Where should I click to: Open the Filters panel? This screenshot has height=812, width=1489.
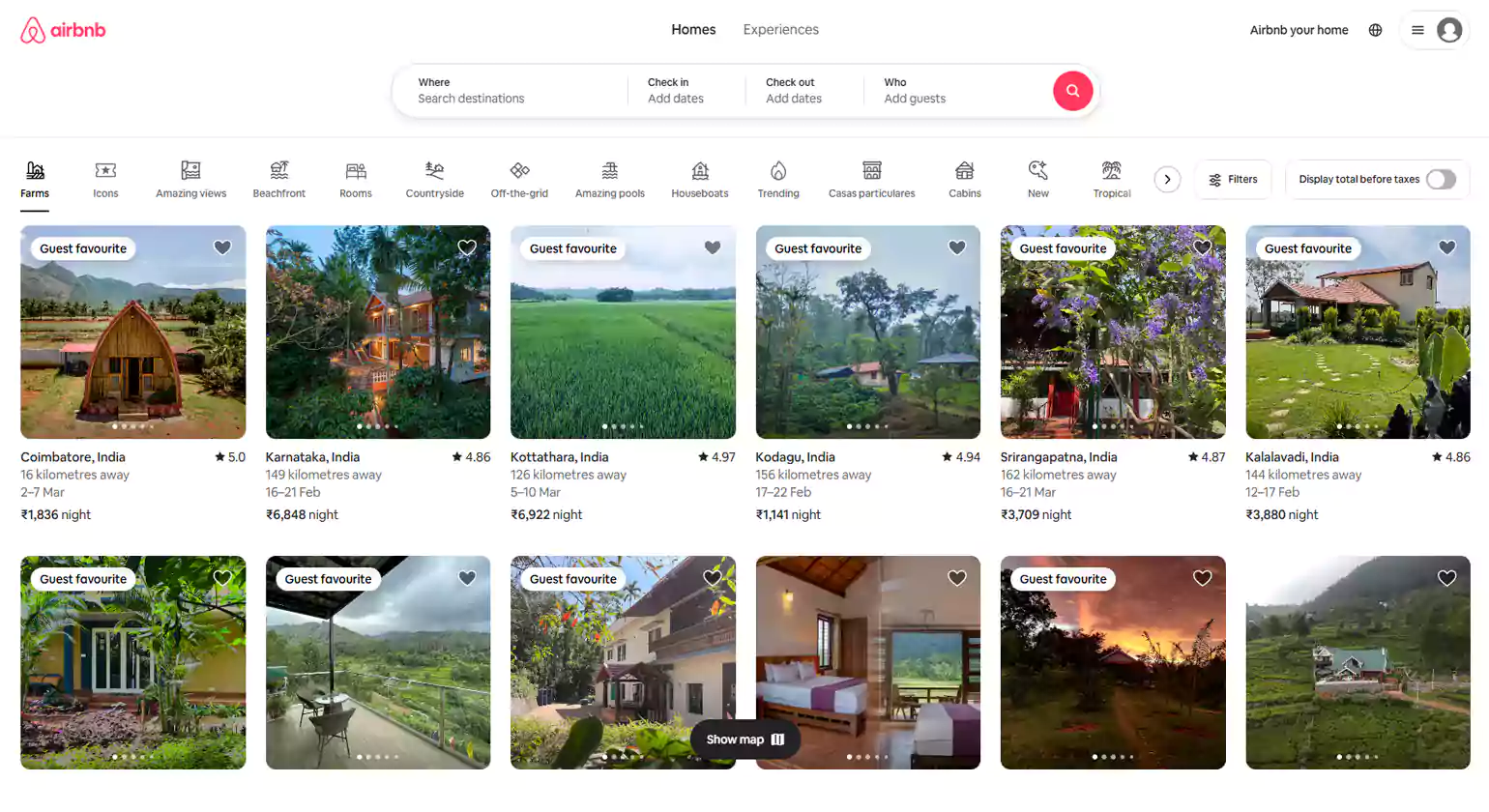tap(1233, 179)
